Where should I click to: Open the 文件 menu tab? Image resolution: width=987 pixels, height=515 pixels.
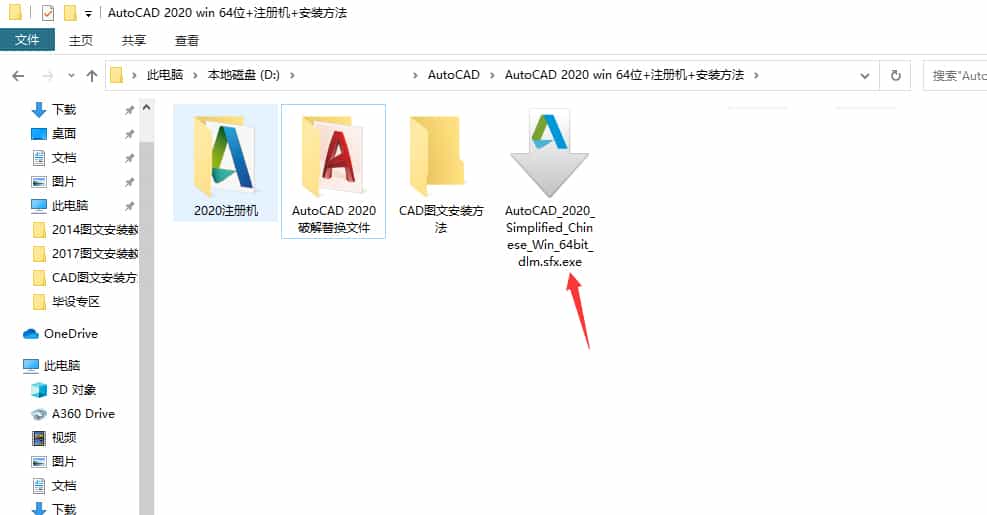coord(27,40)
